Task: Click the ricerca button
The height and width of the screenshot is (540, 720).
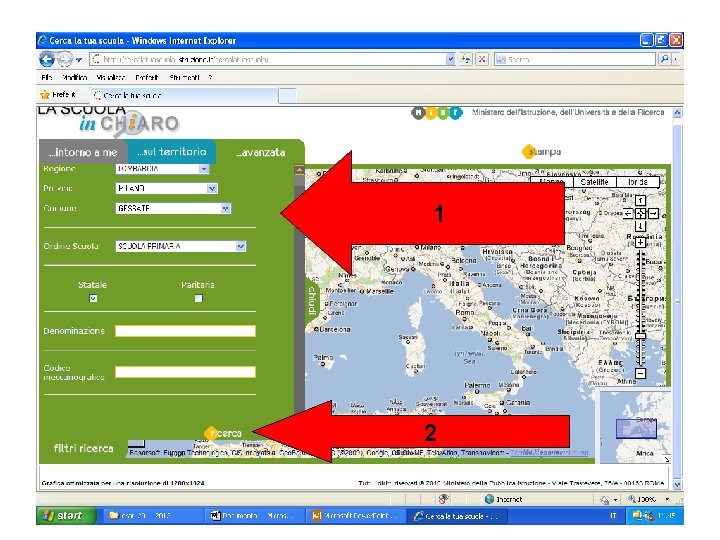Action: (223, 433)
